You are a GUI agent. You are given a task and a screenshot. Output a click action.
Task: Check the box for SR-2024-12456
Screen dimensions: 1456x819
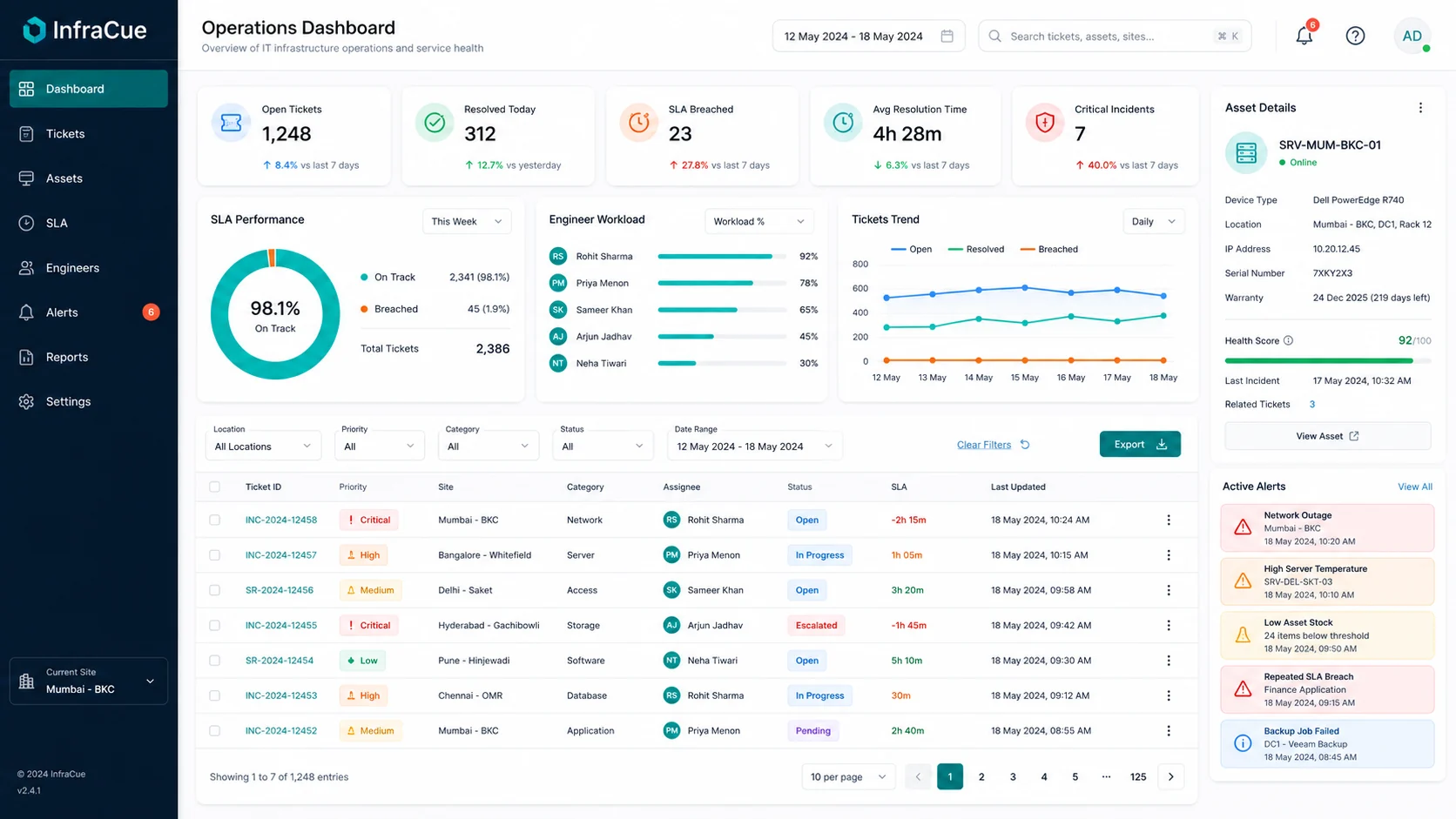point(215,590)
